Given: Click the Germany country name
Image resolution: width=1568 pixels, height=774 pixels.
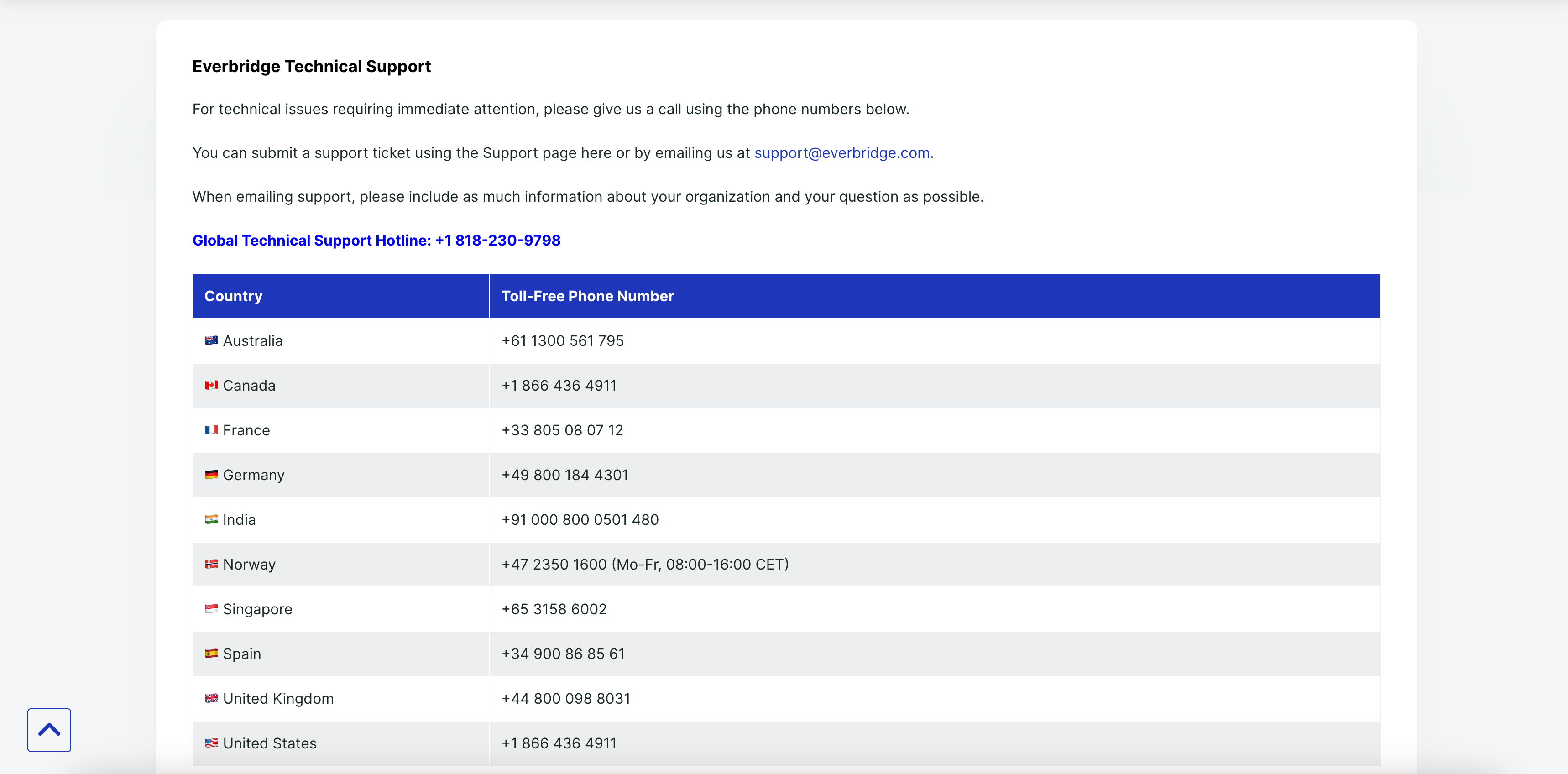Looking at the screenshot, I should tap(253, 475).
